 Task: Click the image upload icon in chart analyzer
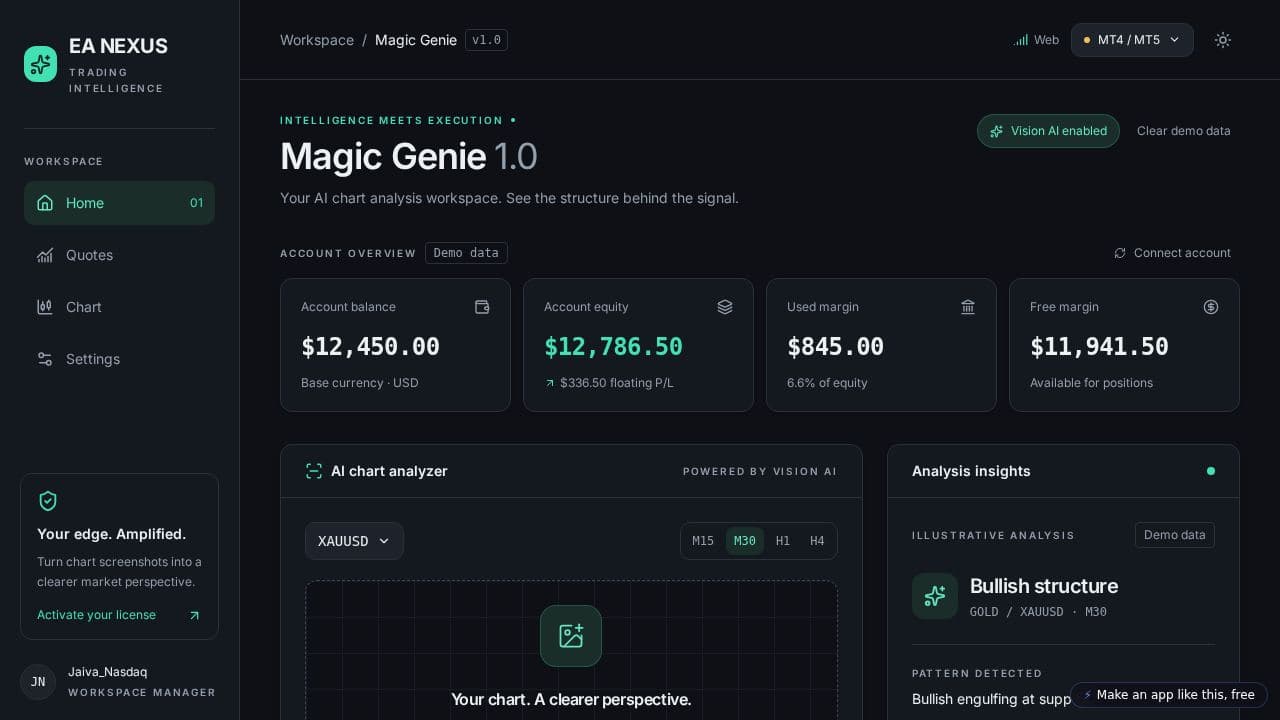571,636
